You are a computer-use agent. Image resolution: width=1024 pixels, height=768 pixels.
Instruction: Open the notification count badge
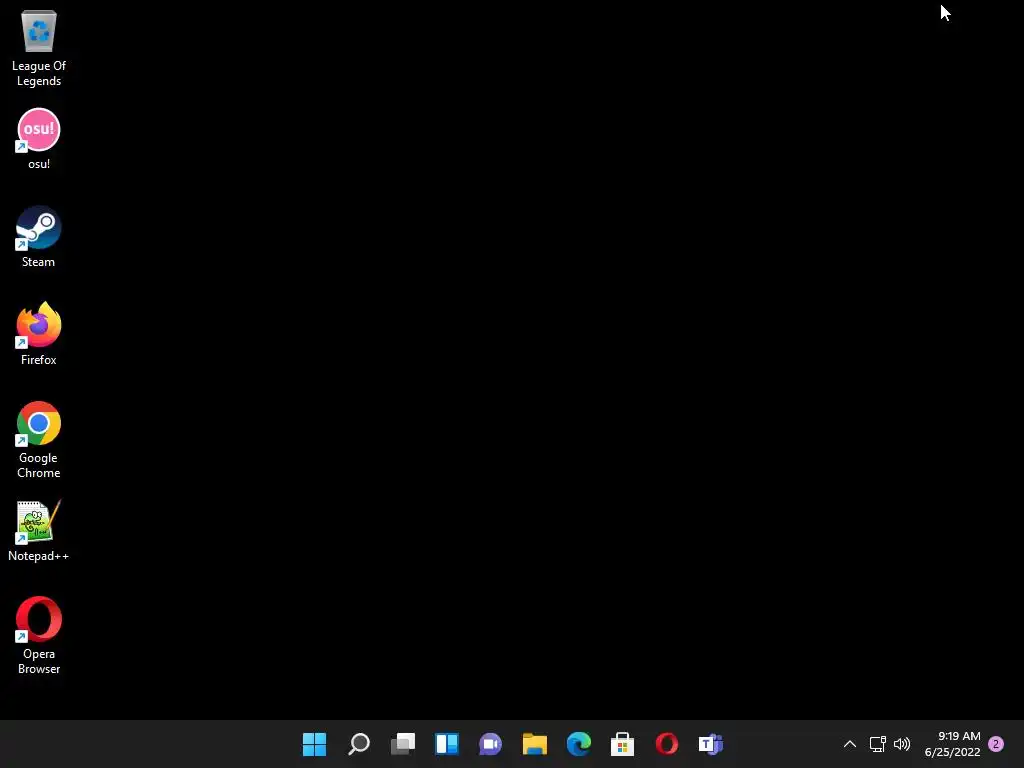click(x=996, y=744)
